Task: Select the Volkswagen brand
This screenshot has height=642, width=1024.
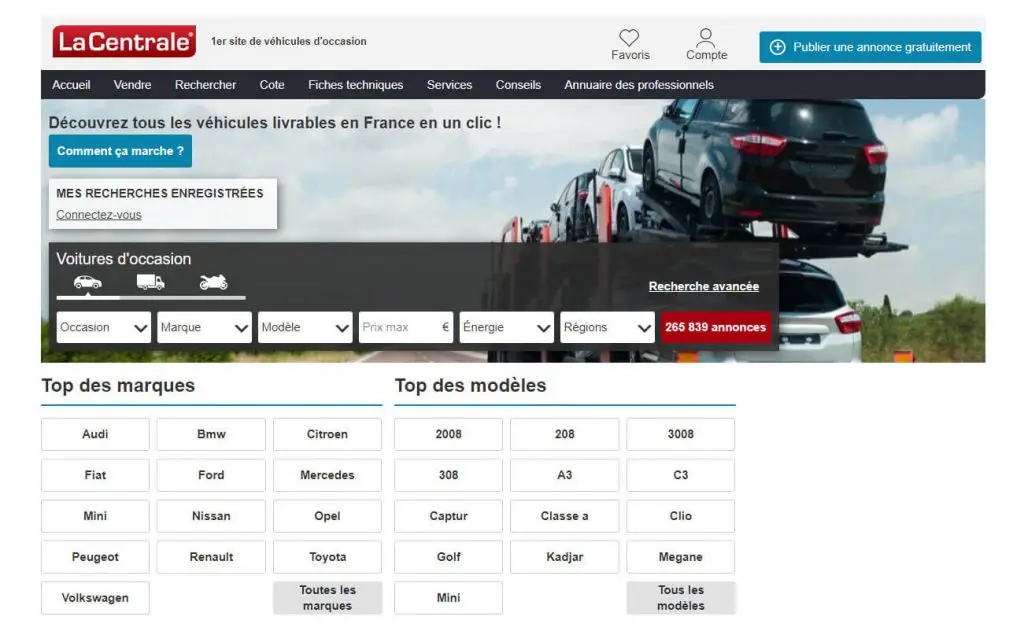Action: tap(95, 598)
